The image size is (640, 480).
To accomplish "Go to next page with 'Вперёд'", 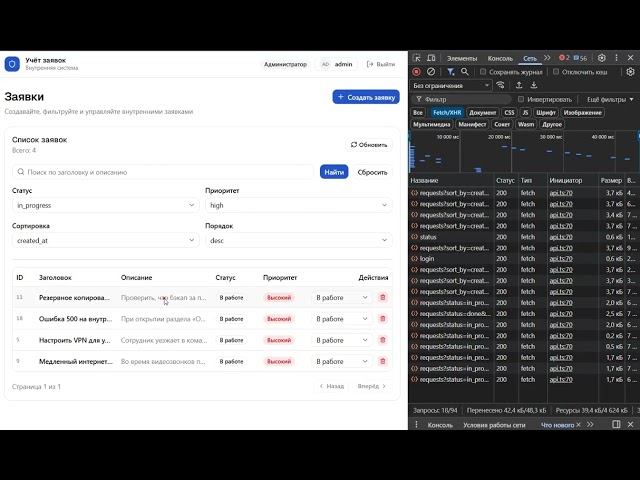I will coord(372,386).
